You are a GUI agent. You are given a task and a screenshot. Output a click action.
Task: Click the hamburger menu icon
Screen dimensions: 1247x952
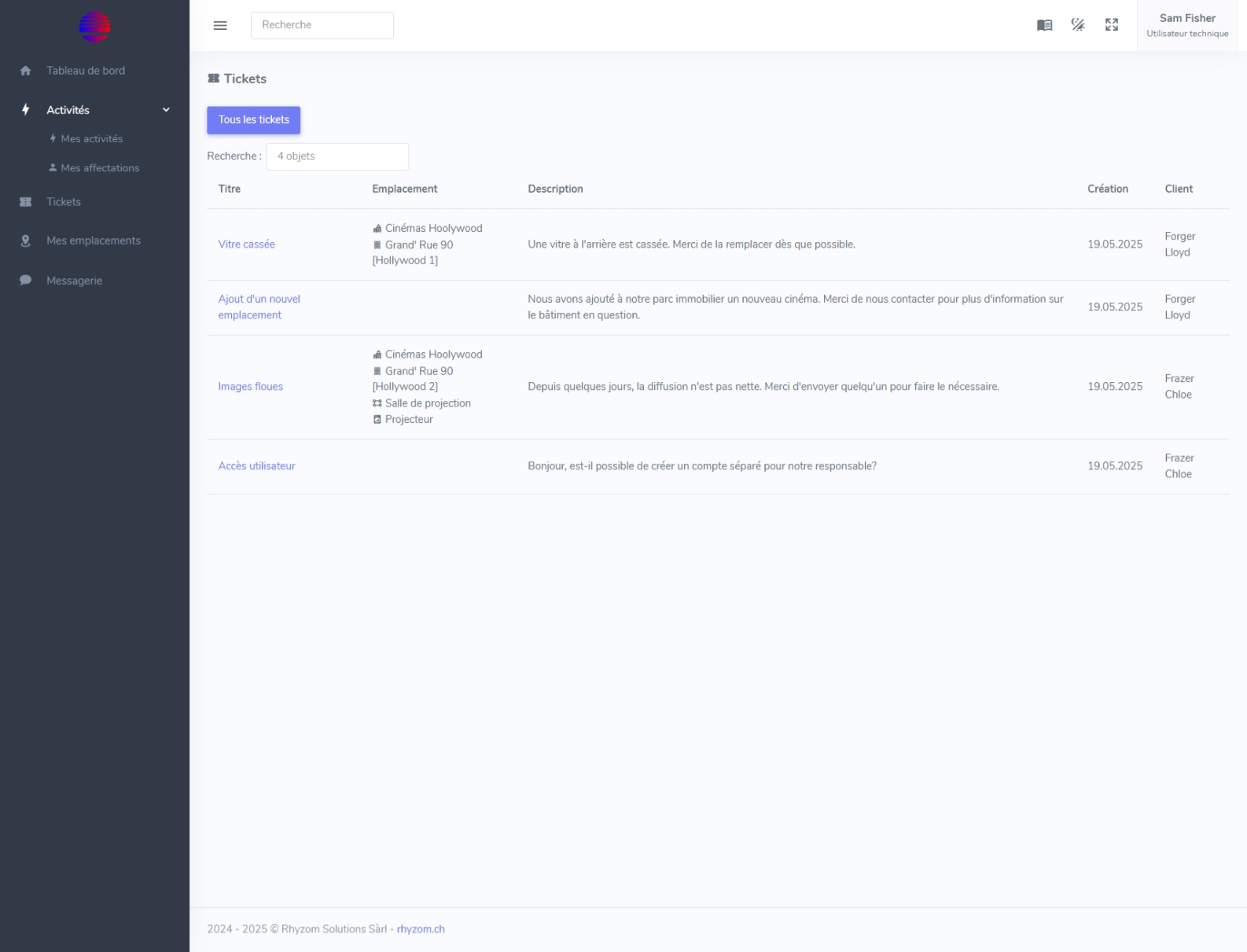point(220,25)
